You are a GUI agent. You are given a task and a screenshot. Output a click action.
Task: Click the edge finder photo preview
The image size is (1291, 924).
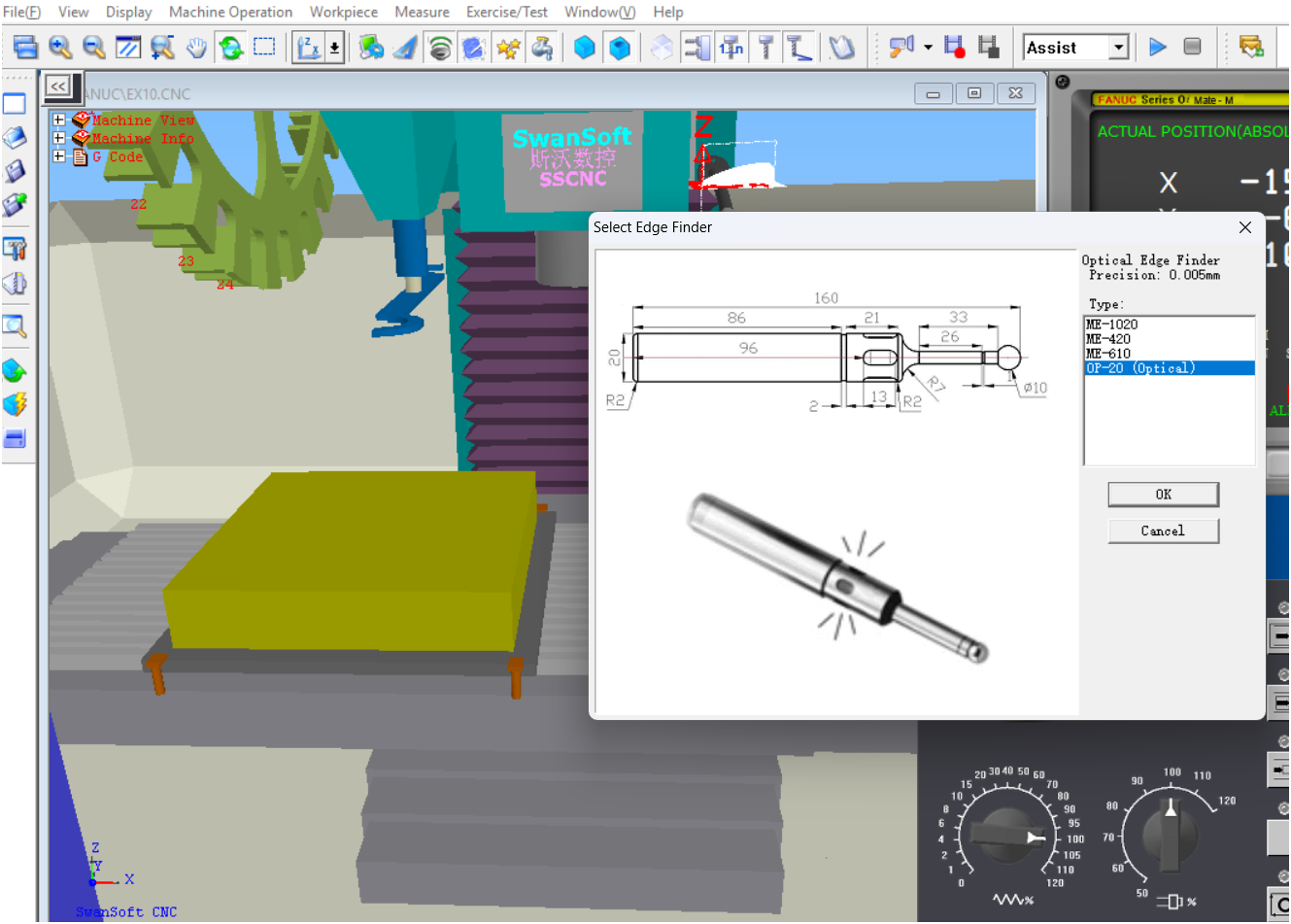[837, 578]
